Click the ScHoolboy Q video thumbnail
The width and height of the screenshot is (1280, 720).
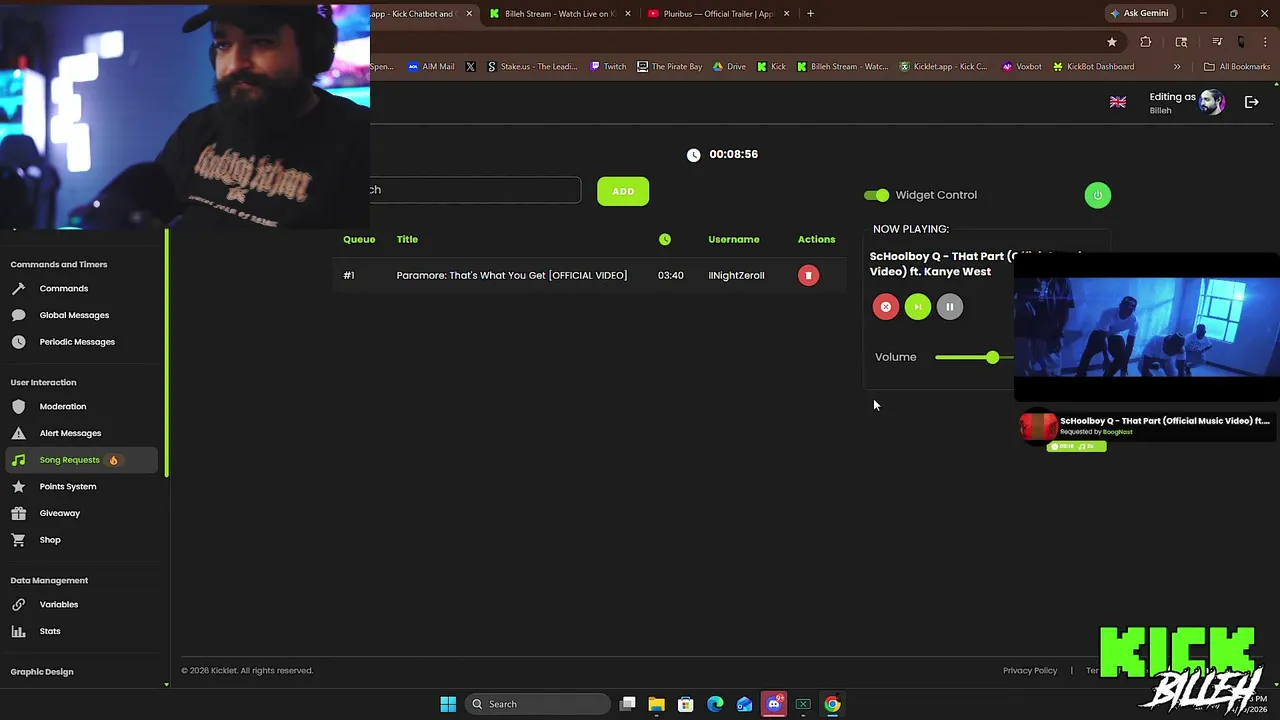[1147, 327]
